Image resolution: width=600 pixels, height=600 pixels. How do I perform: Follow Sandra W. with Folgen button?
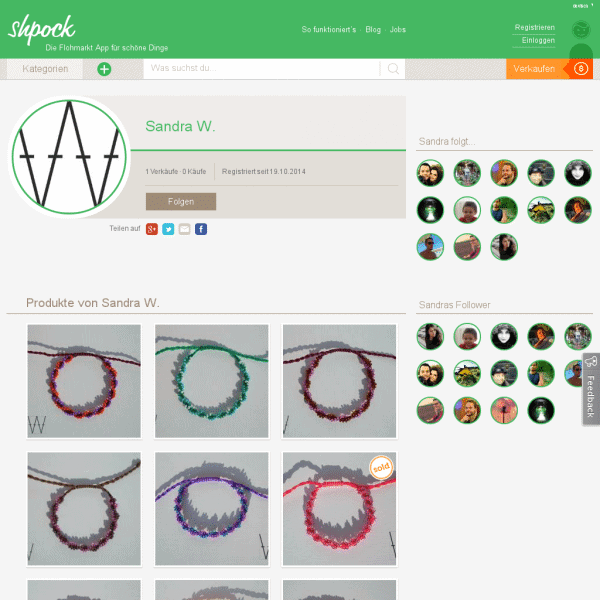point(181,201)
